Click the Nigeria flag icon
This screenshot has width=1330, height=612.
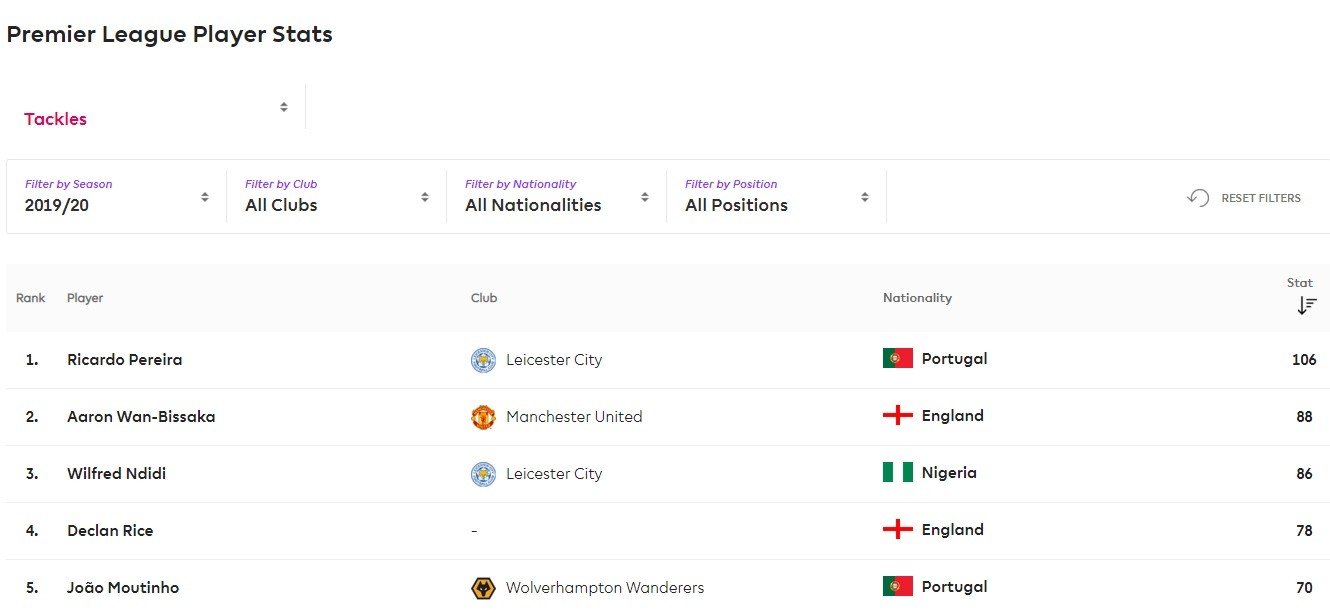[x=897, y=473]
